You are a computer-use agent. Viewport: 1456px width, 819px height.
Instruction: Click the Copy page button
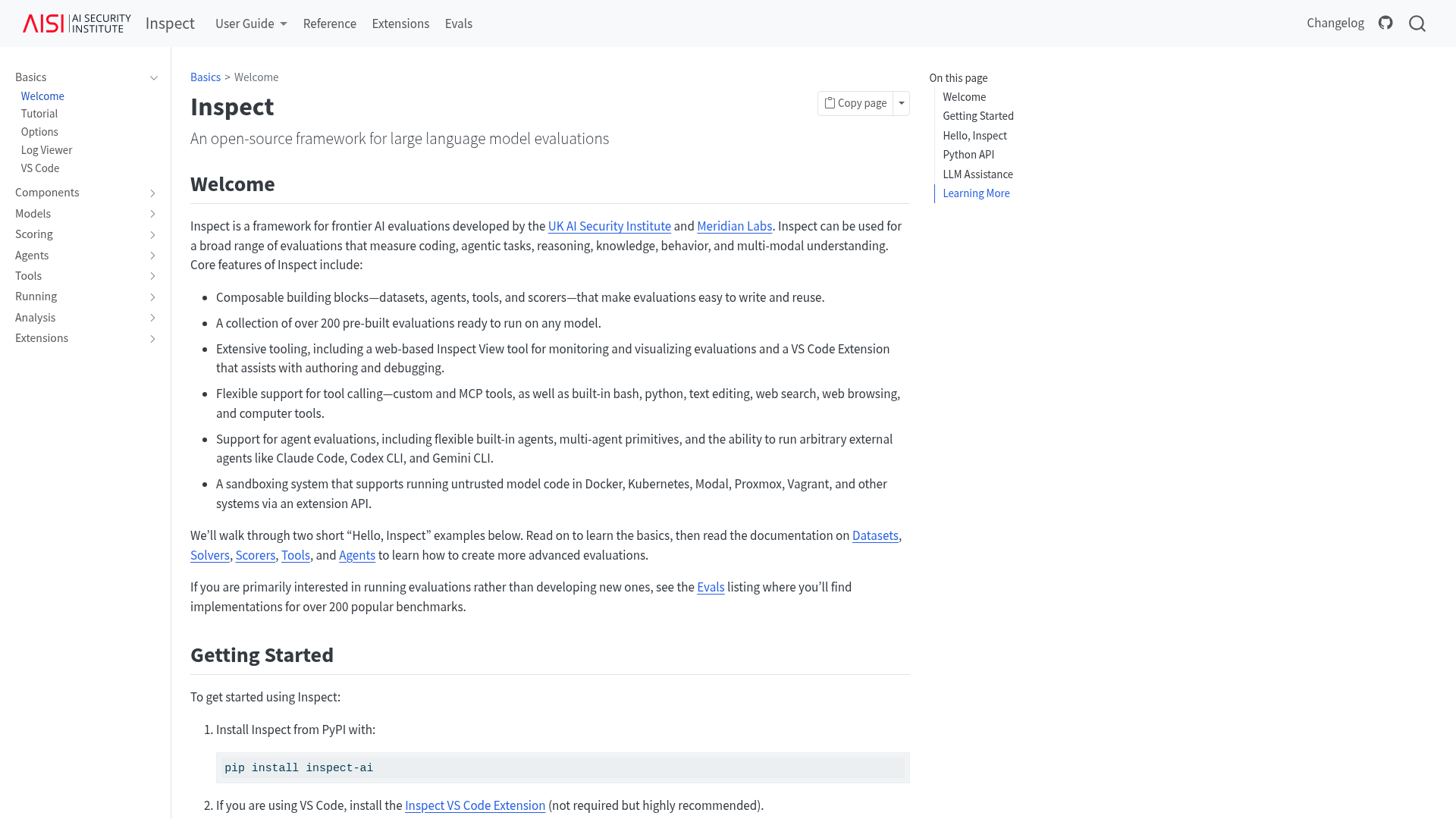855,103
